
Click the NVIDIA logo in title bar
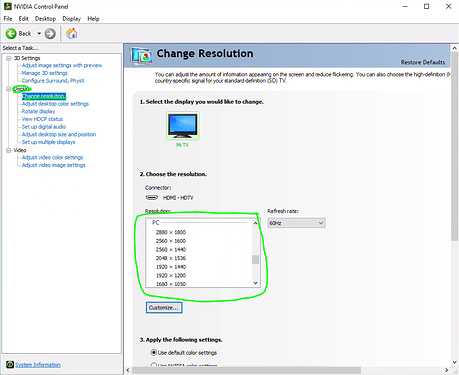pyautogui.click(x=7, y=6)
